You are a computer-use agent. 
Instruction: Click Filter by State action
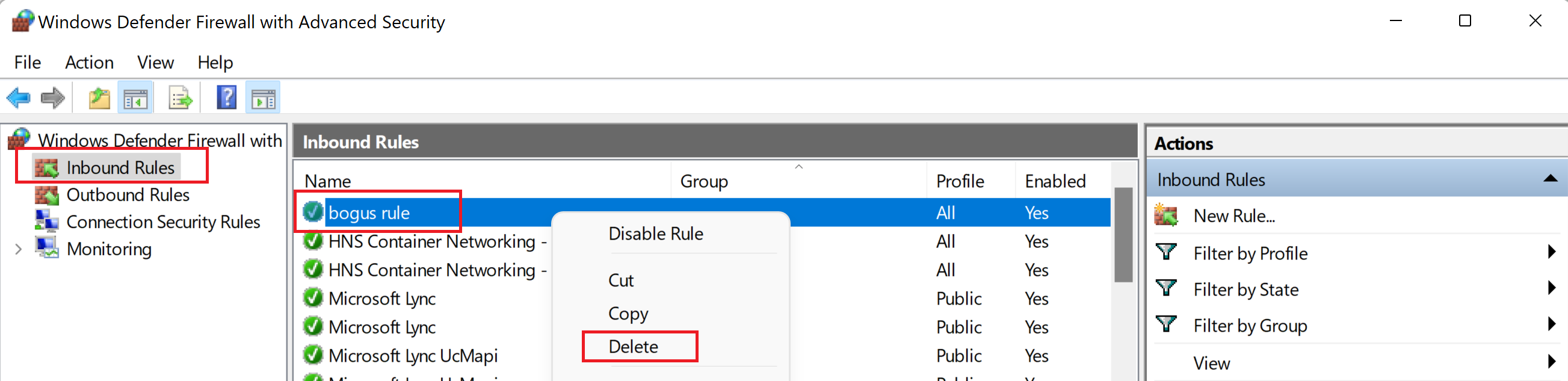click(1245, 289)
